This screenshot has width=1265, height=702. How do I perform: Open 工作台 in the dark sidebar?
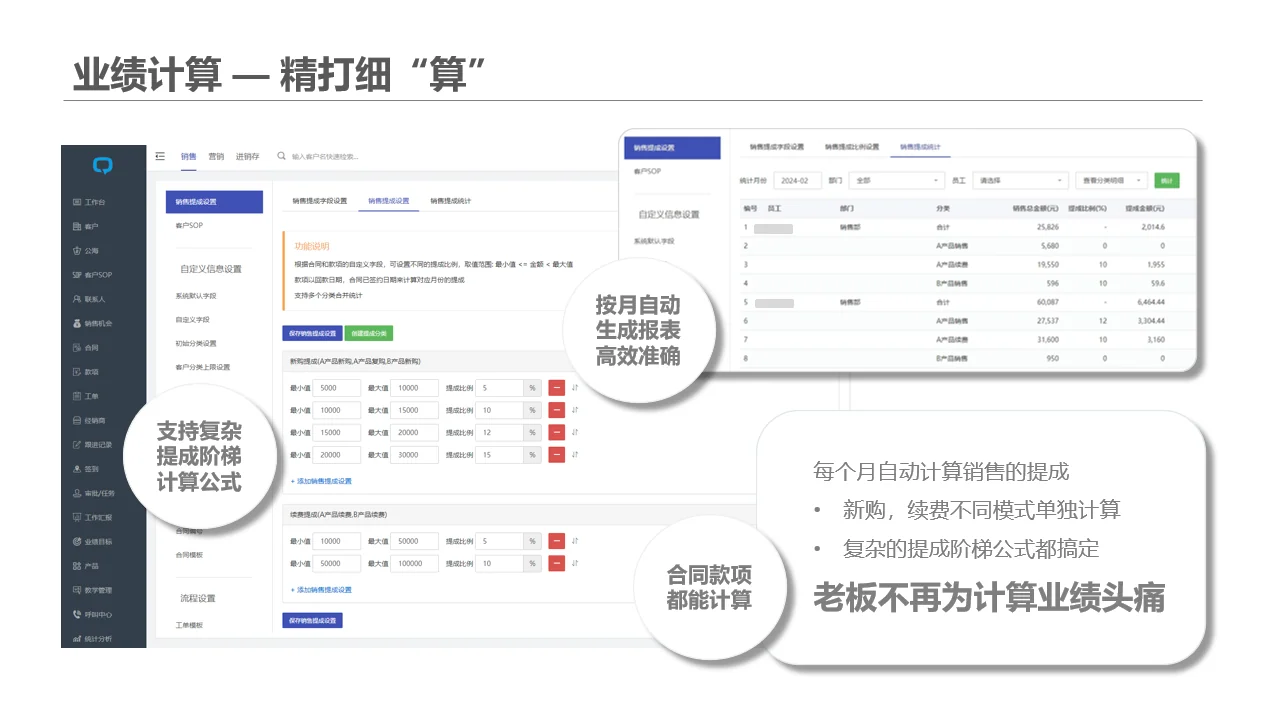tap(89, 202)
